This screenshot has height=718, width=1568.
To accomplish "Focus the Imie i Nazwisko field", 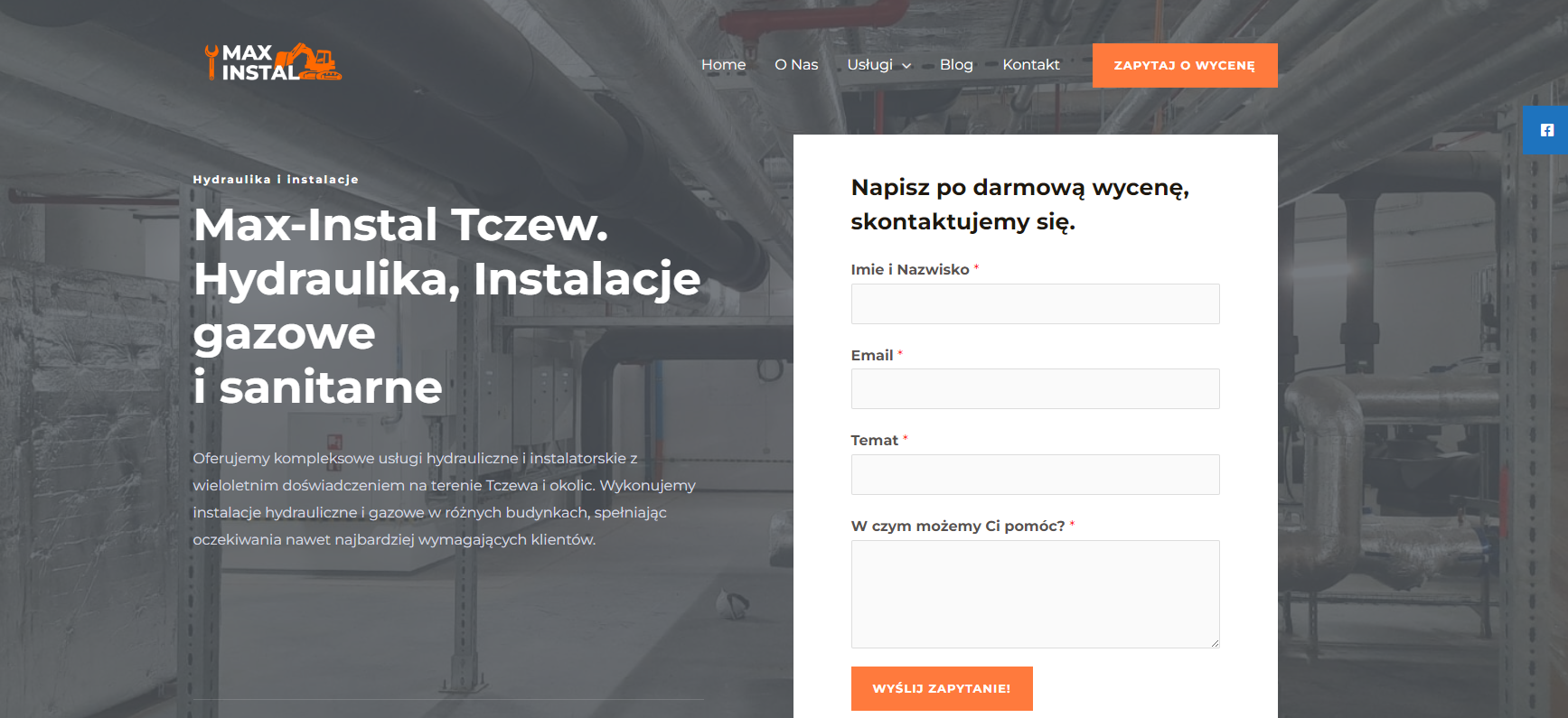I will (x=1035, y=304).
